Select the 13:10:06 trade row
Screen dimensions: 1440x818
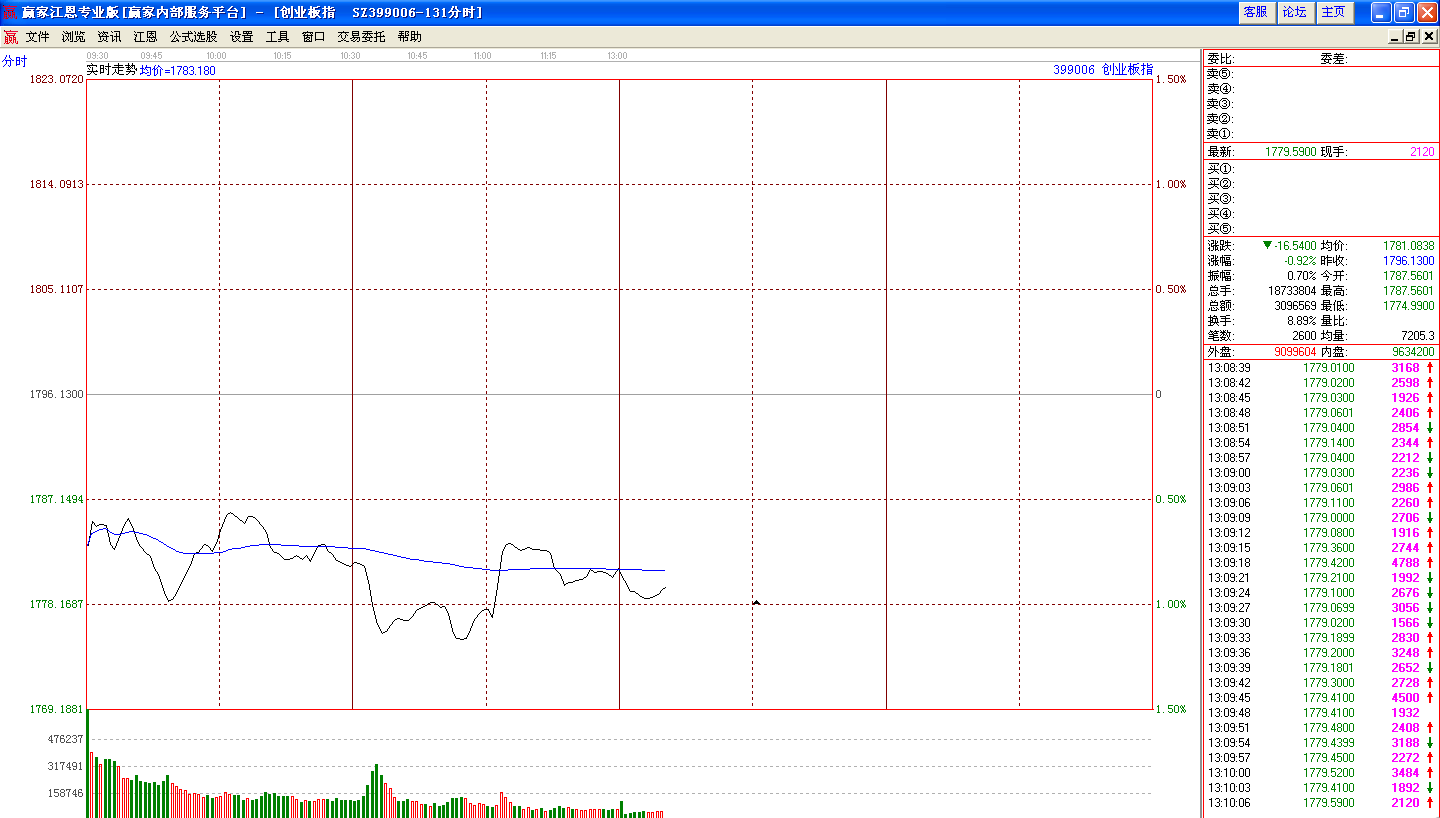coord(1320,803)
